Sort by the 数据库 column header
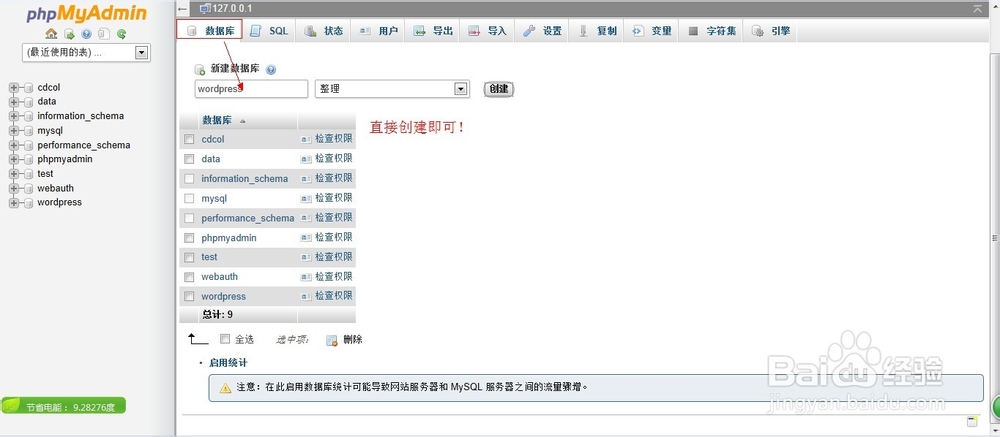The image size is (1000, 437). [x=217, y=121]
